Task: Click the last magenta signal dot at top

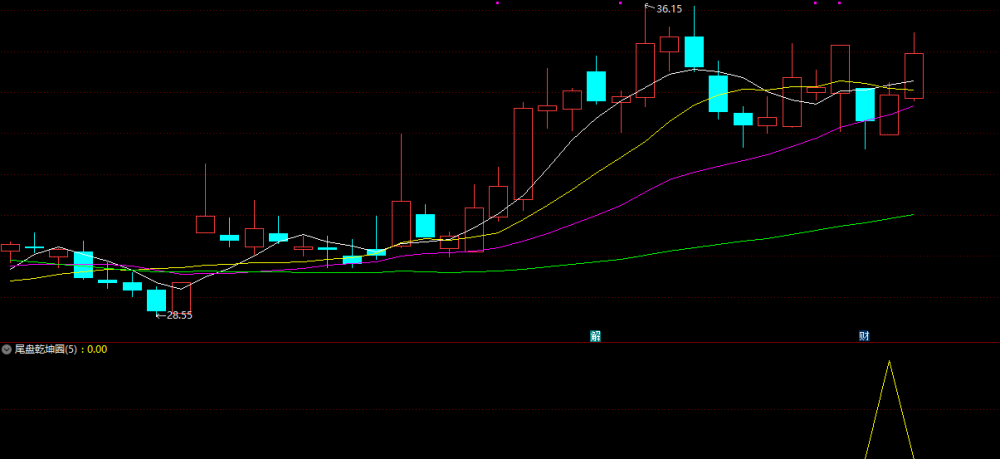Action: (839, 3)
